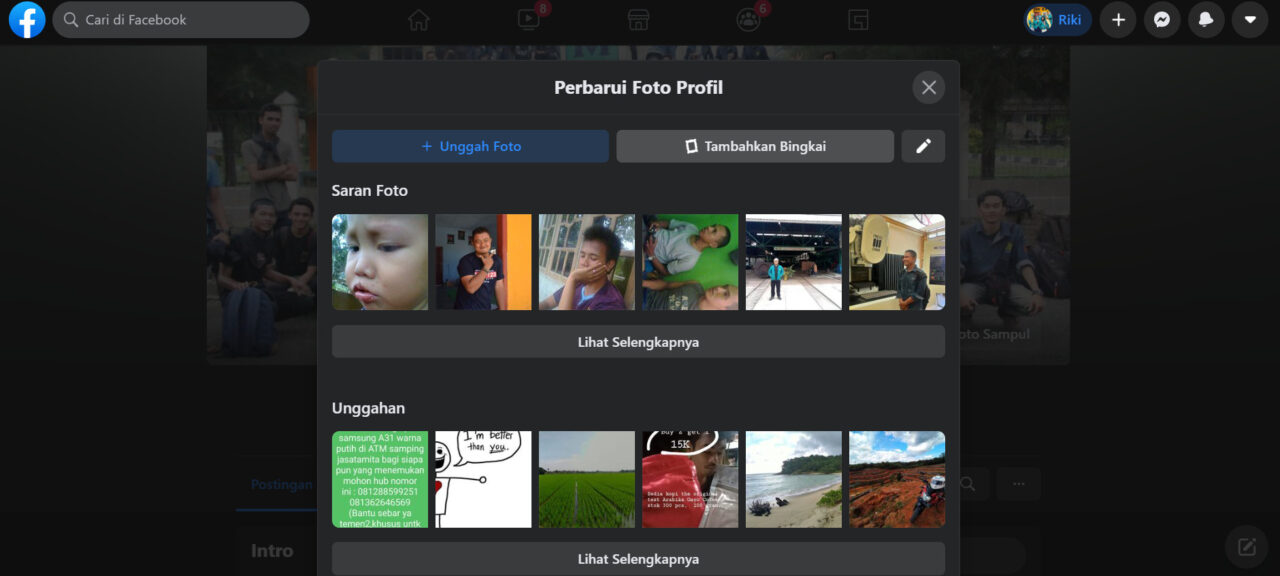Open the three-dots more options menu

click(1018, 483)
